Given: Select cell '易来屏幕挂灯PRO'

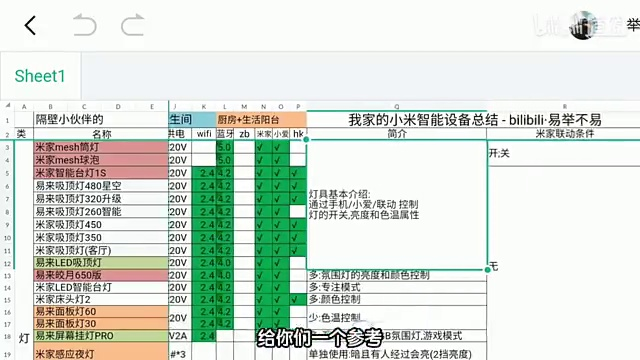Looking at the screenshot, I should point(101,336).
